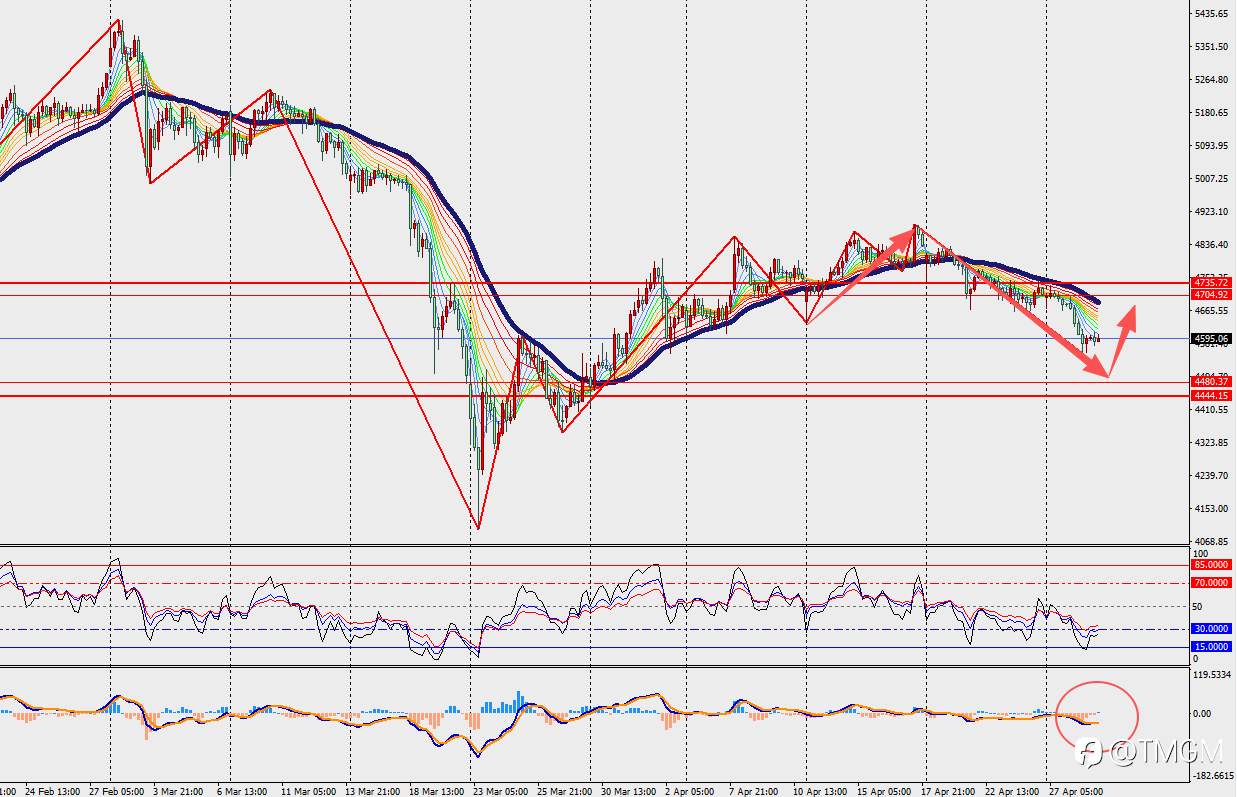Click the 7 Apr 21:00 time label
The image size is (1237, 797).
[756, 791]
